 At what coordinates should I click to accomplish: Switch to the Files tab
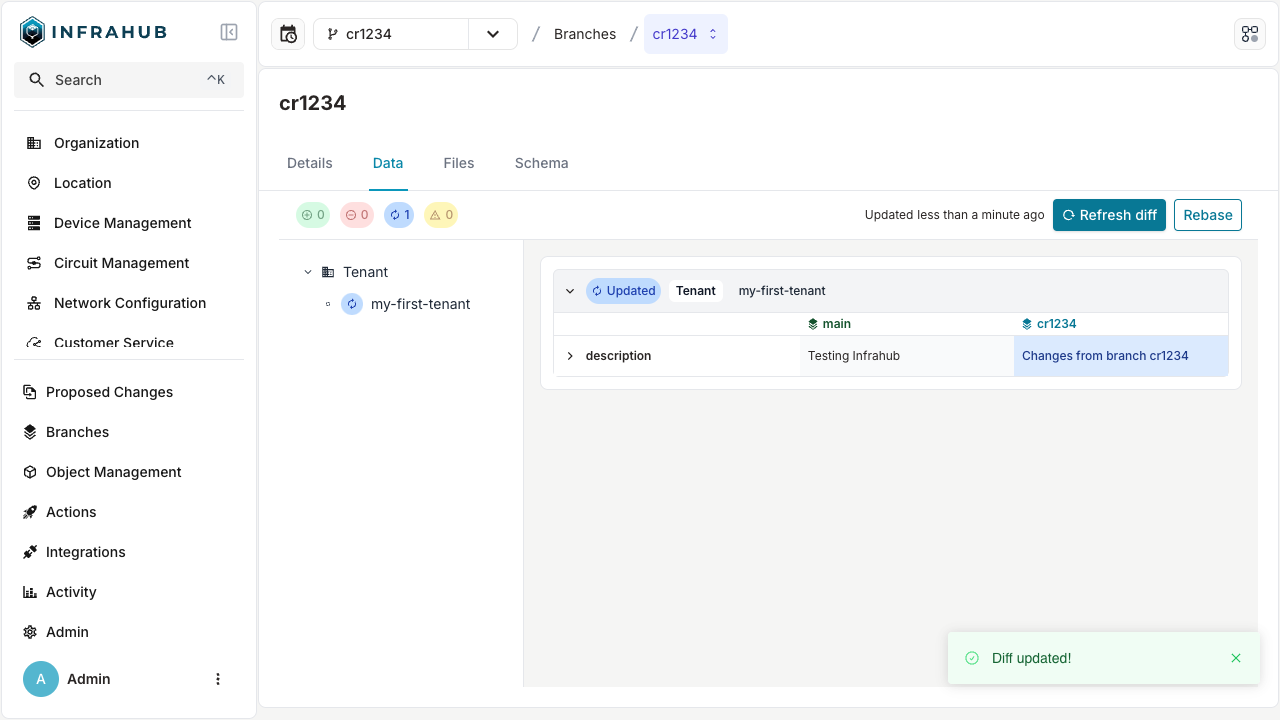click(459, 163)
